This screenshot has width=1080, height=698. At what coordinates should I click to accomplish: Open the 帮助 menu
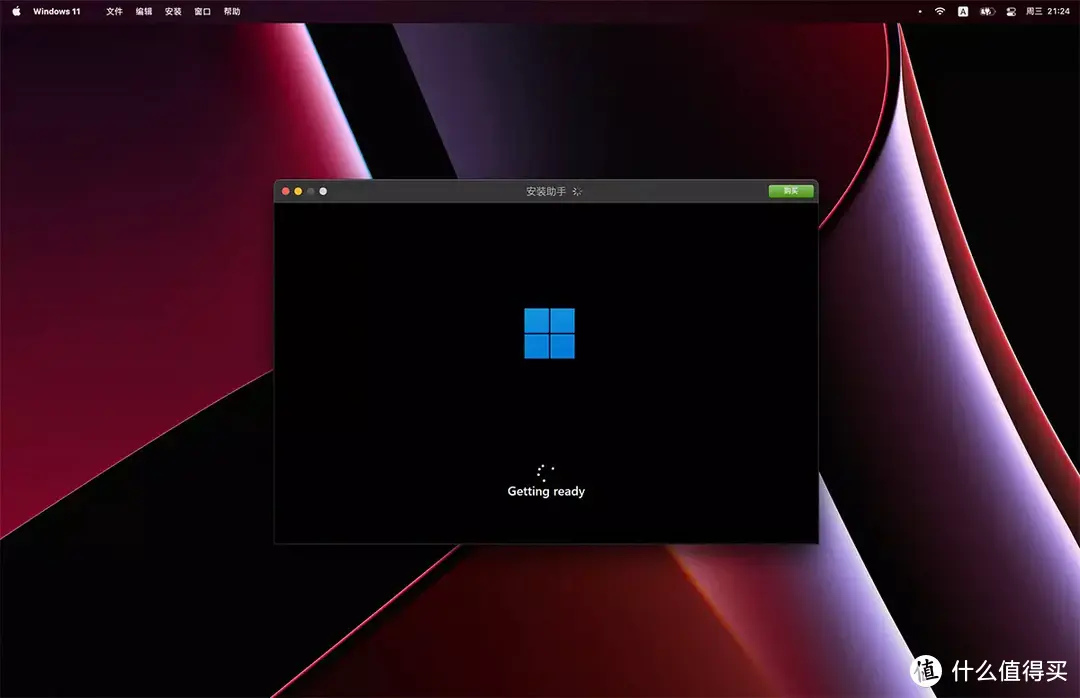tap(232, 12)
